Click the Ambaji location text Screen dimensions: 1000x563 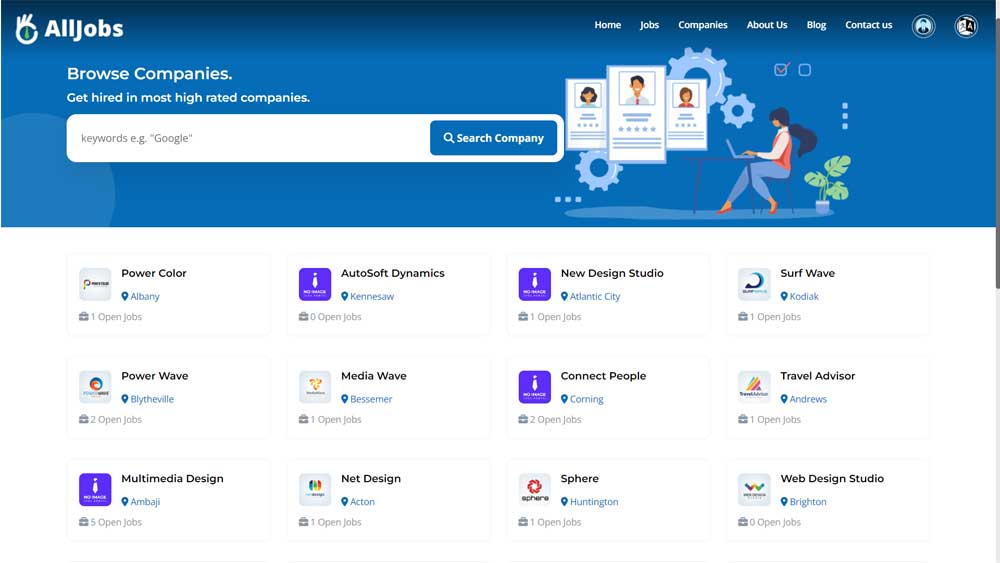coord(145,502)
